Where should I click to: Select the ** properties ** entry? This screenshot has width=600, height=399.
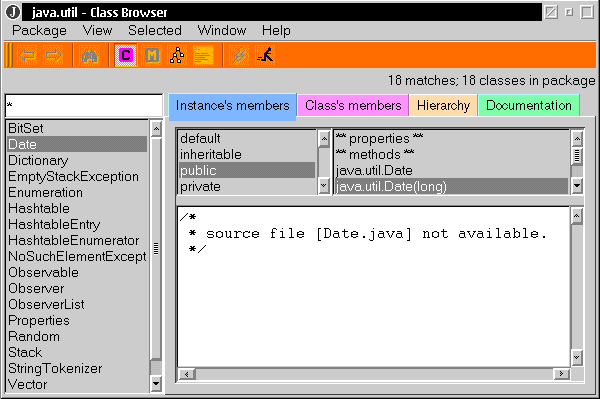coord(452,138)
